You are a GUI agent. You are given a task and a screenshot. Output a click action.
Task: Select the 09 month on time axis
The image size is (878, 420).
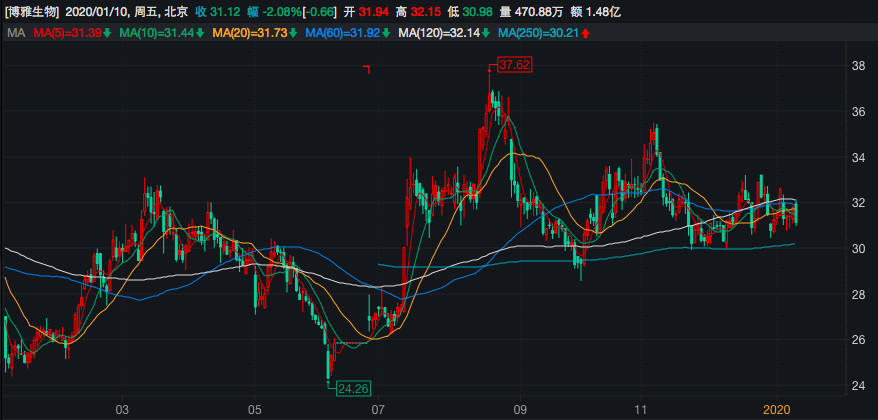coord(520,410)
